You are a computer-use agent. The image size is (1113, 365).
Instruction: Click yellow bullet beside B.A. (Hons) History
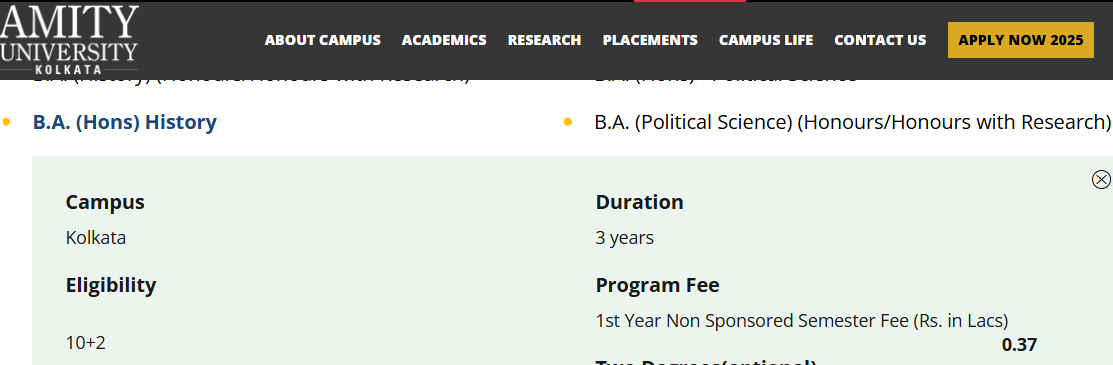pos(6,122)
